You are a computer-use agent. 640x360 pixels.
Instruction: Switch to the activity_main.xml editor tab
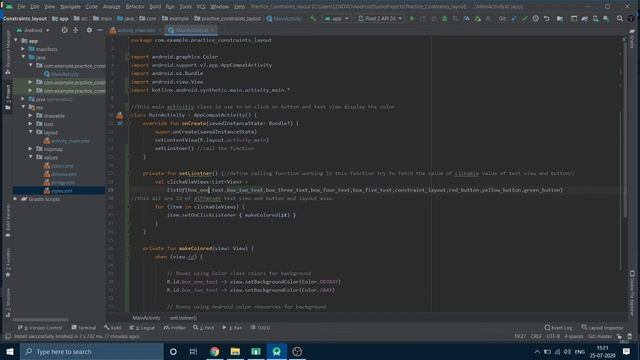pyautogui.click(x=136, y=30)
